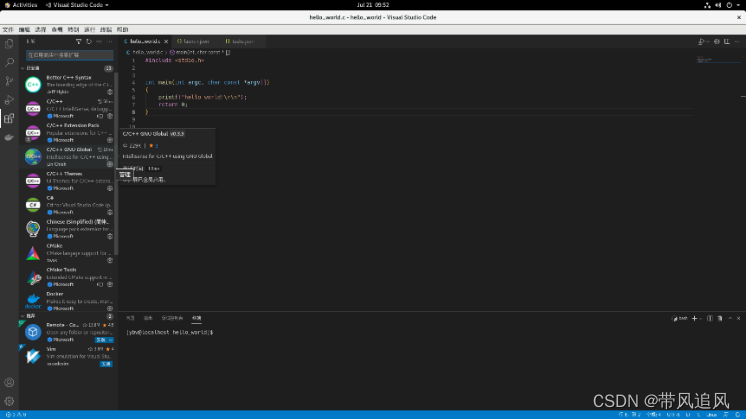Select the Terminal tab in bottom panel
746x420 pixels.
(x=196, y=318)
